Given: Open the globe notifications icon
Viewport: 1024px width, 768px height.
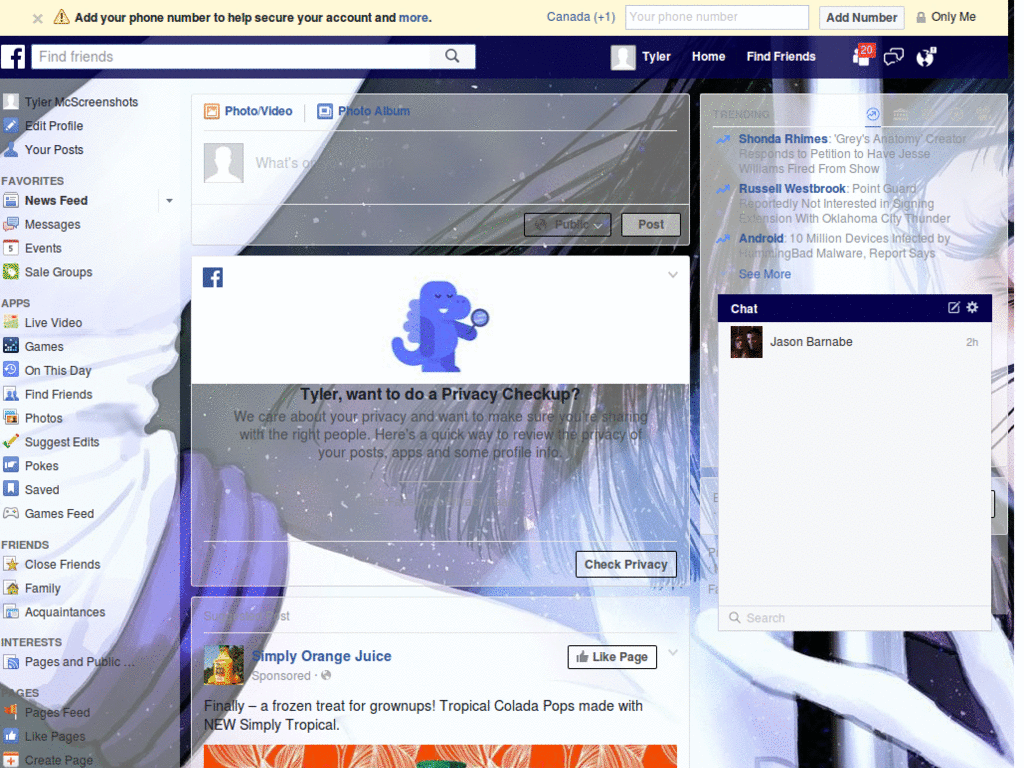Looking at the screenshot, I should tap(925, 57).
